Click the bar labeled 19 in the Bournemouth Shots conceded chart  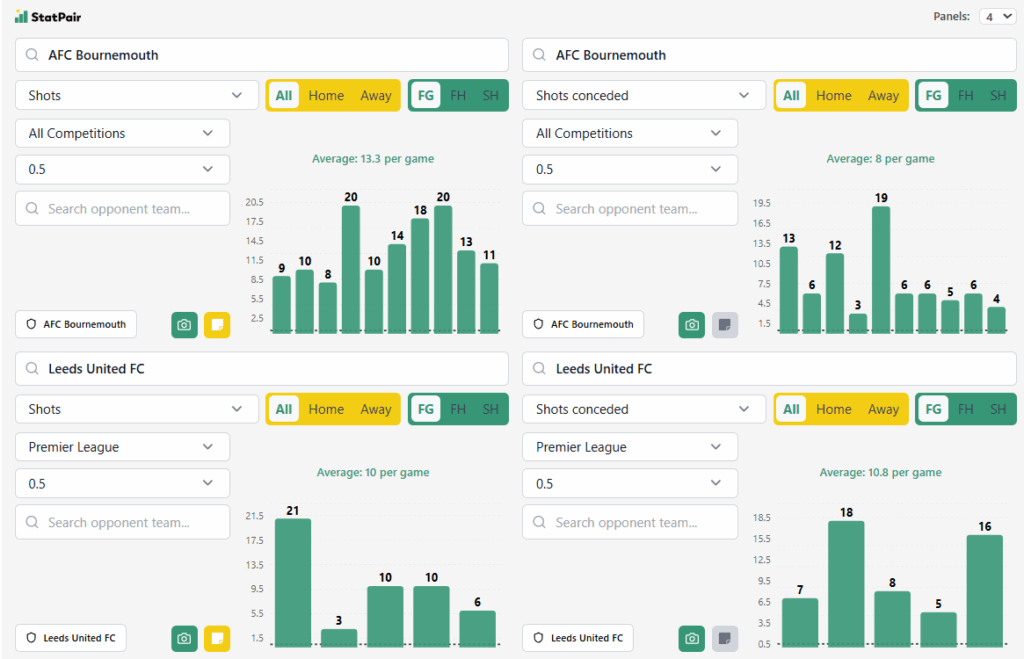881,270
